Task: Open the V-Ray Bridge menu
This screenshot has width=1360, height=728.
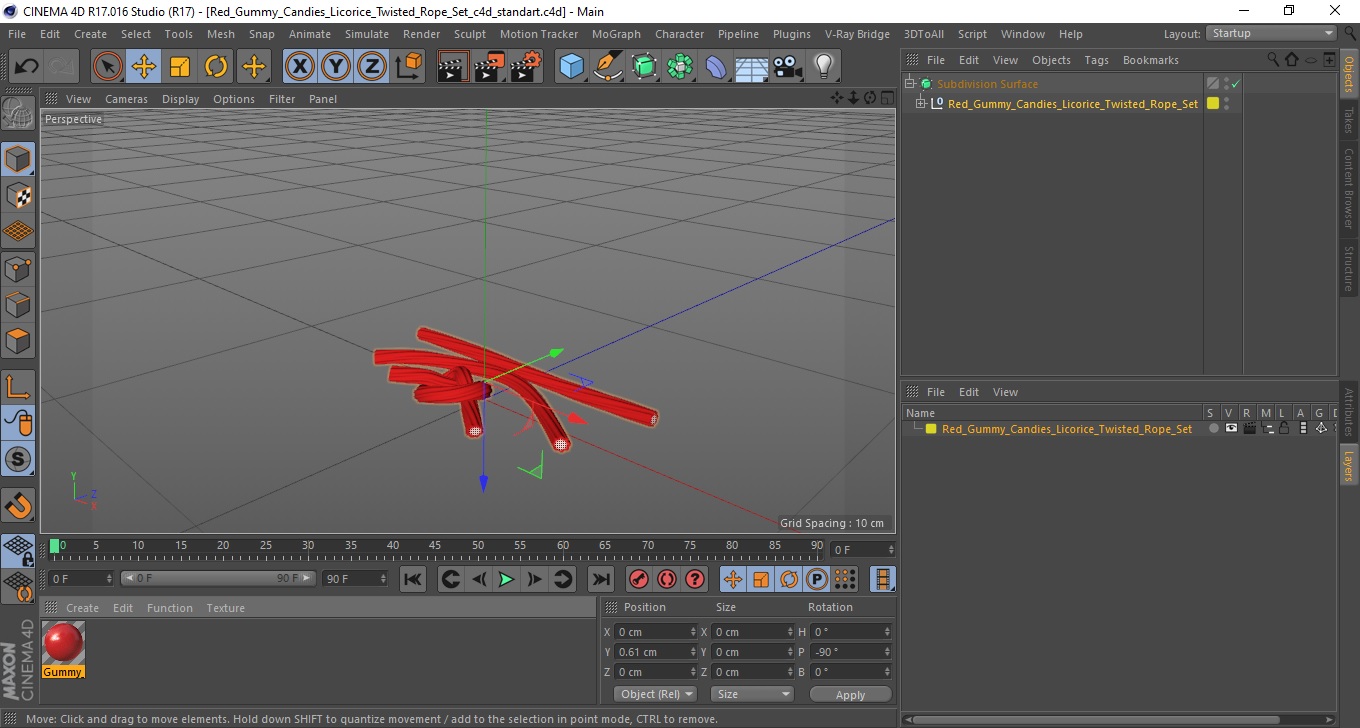Action: coord(857,33)
